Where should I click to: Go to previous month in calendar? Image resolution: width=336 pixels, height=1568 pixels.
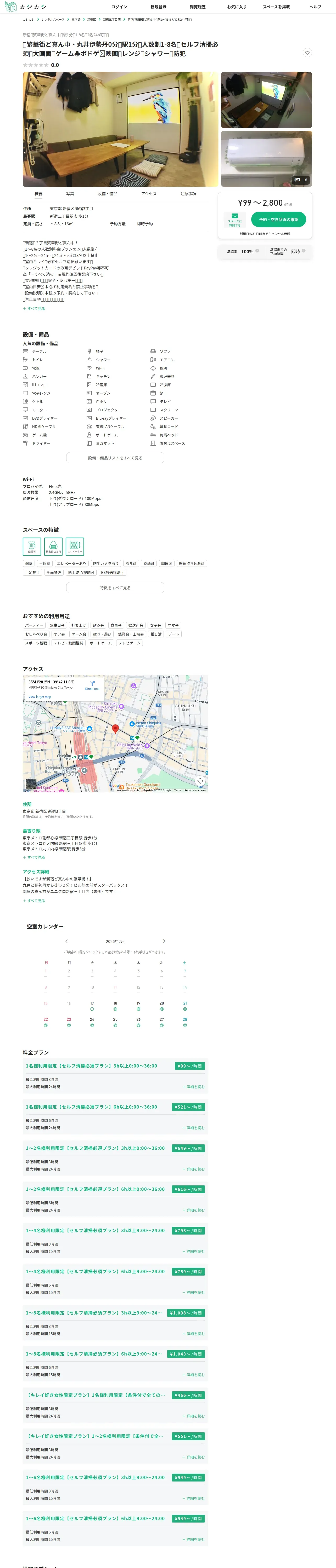pyautogui.click(x=66, y=941)
